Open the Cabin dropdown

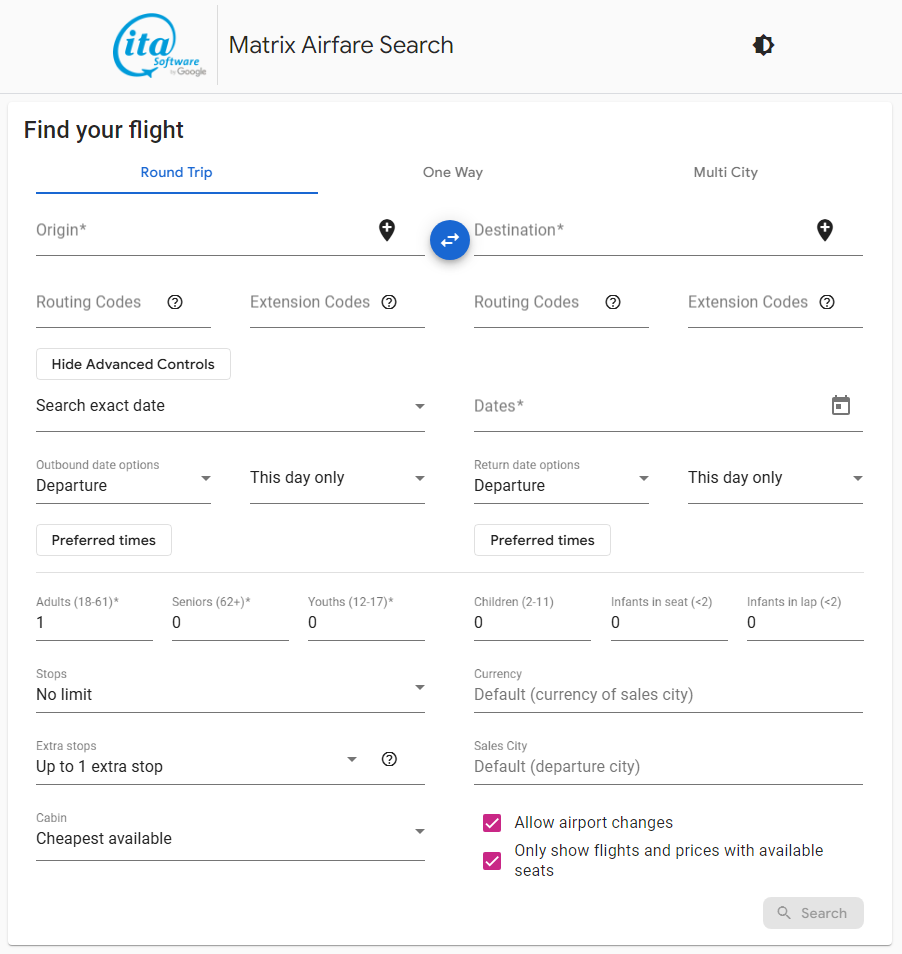(x=231, y=832)
